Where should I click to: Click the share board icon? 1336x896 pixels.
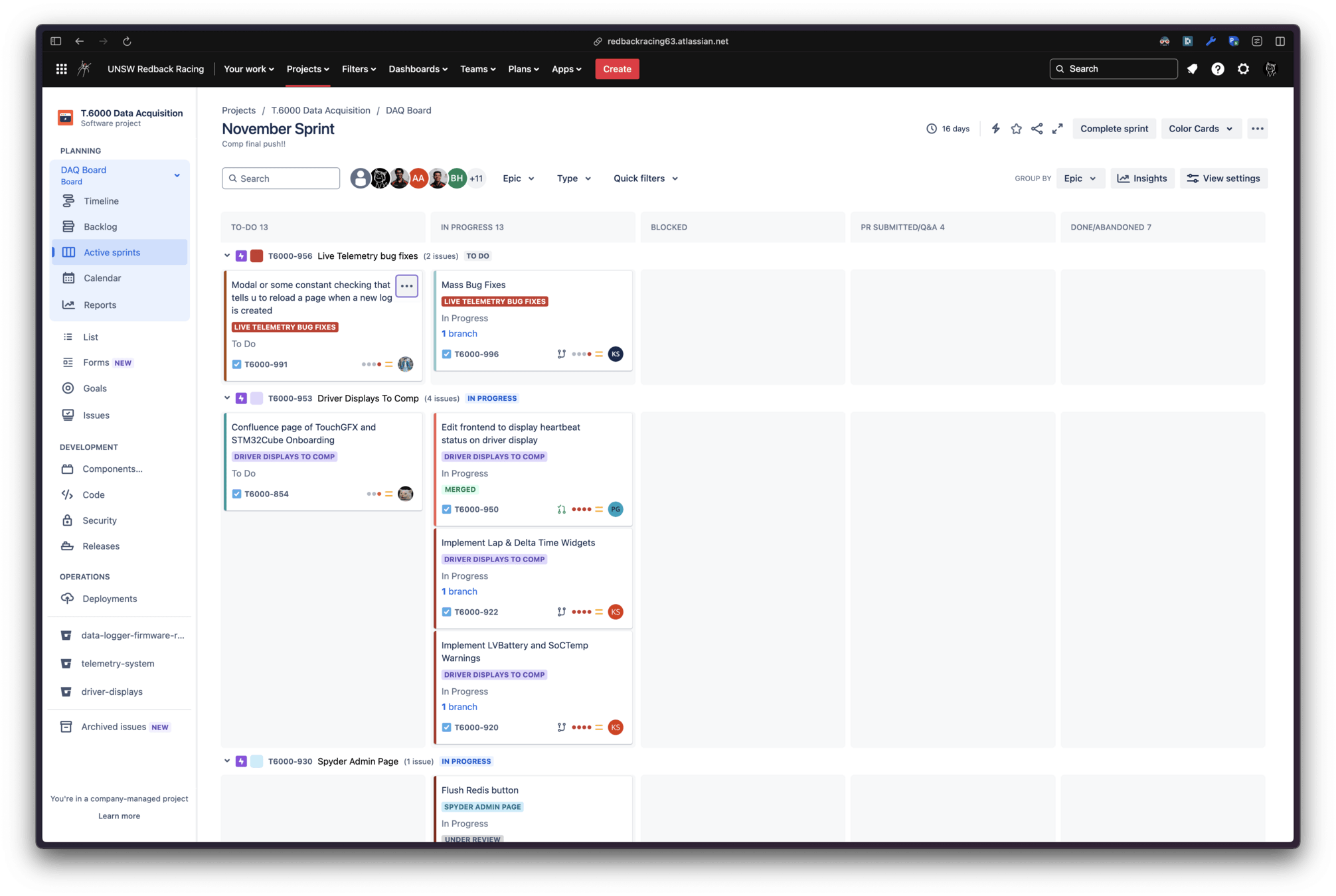coord(1037,129)
